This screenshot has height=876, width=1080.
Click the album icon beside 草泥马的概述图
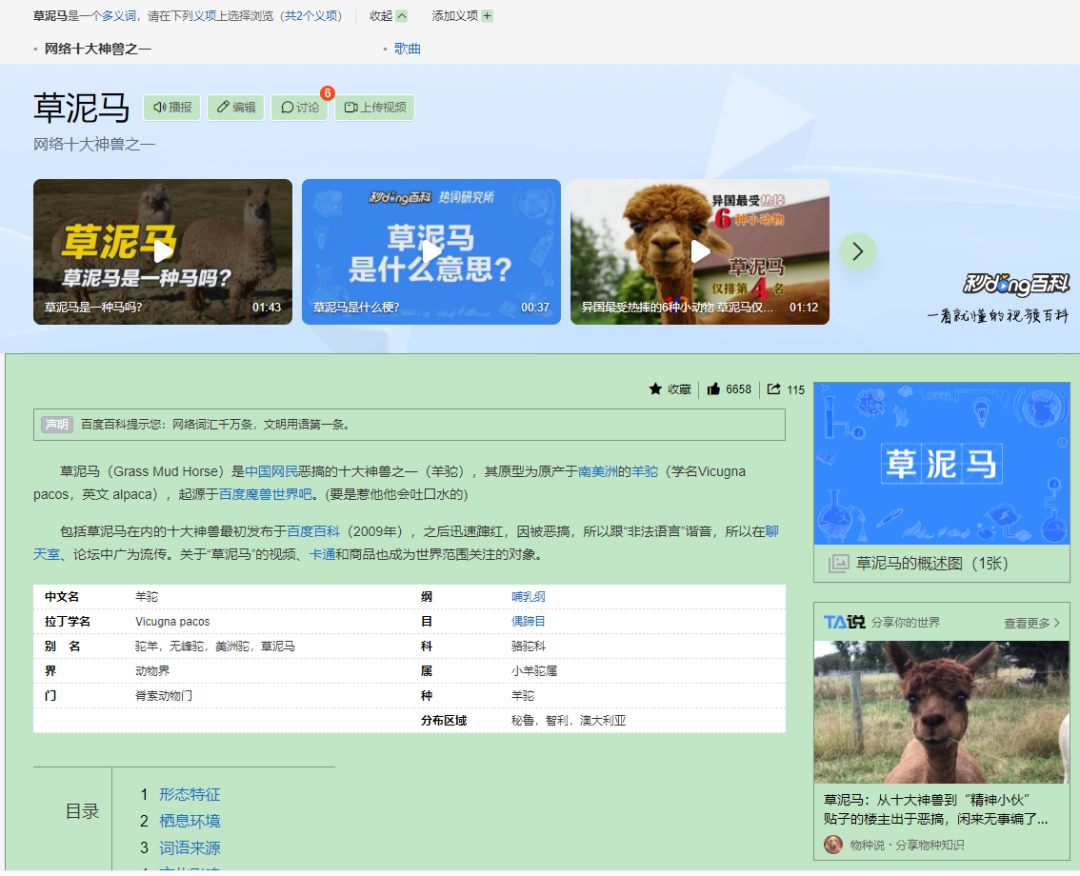click(838, 563)
